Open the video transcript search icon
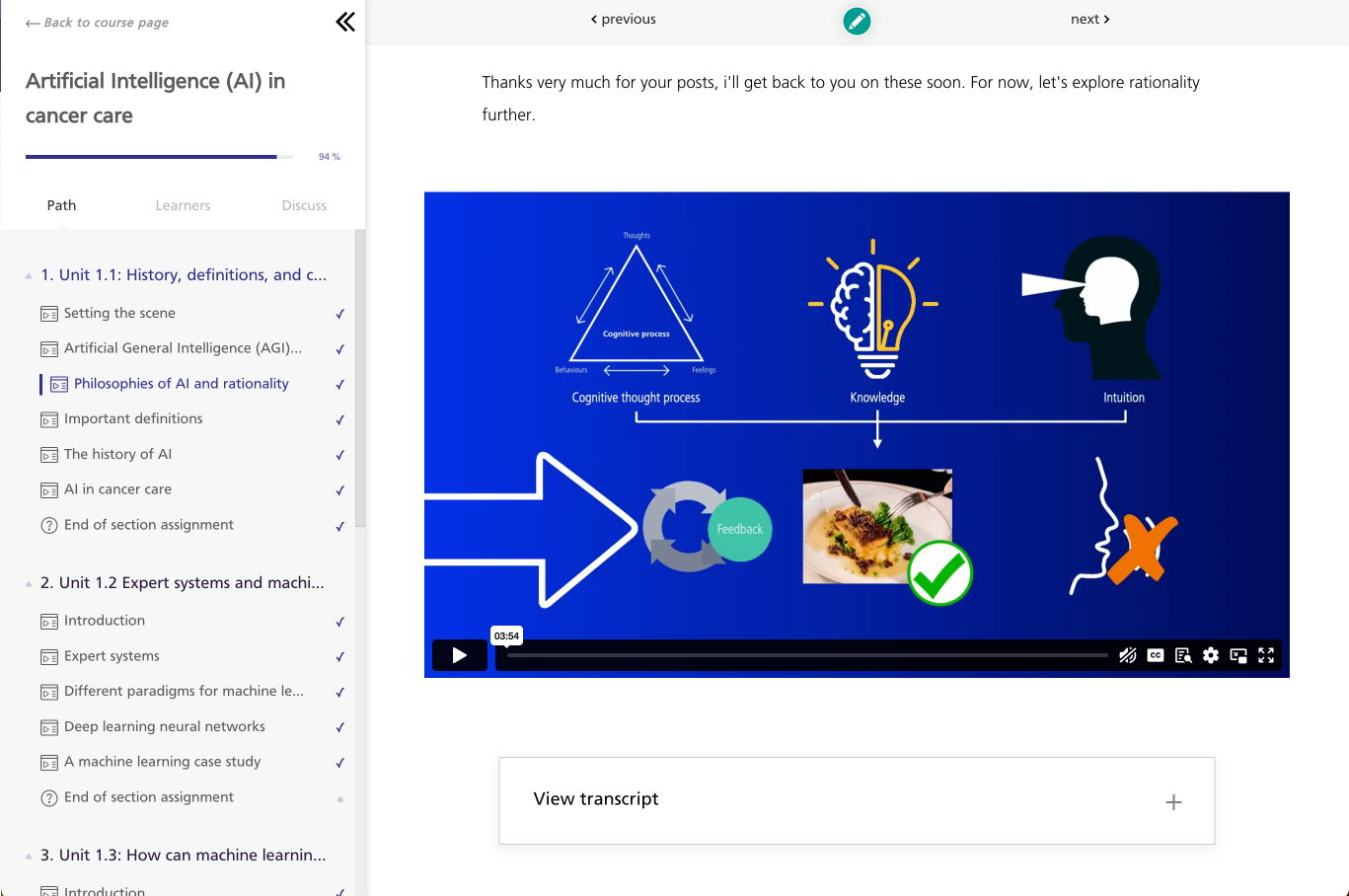Screen dimensions: 1349x896 click(x=1183, y=655)
